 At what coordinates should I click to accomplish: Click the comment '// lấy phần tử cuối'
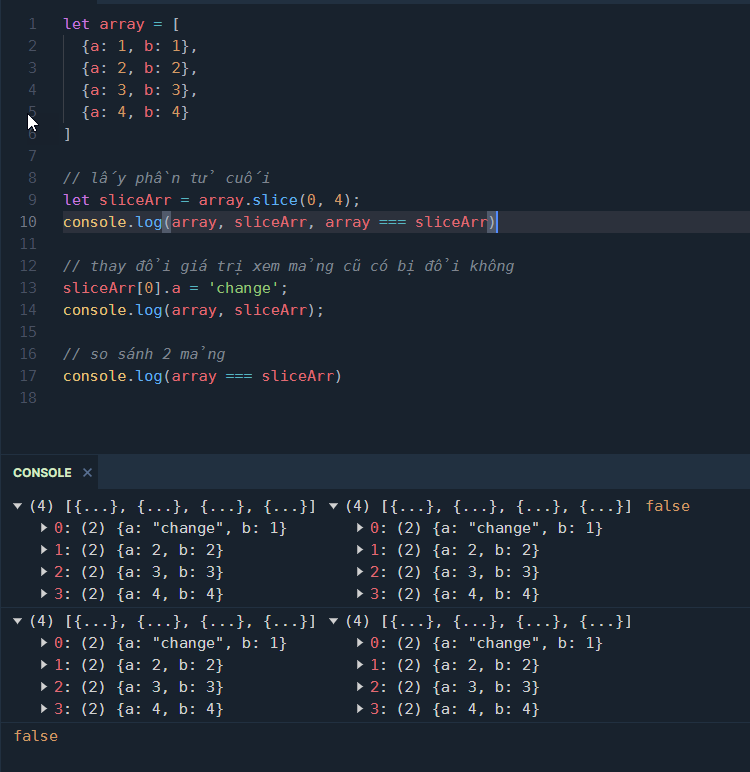[166, 178]
